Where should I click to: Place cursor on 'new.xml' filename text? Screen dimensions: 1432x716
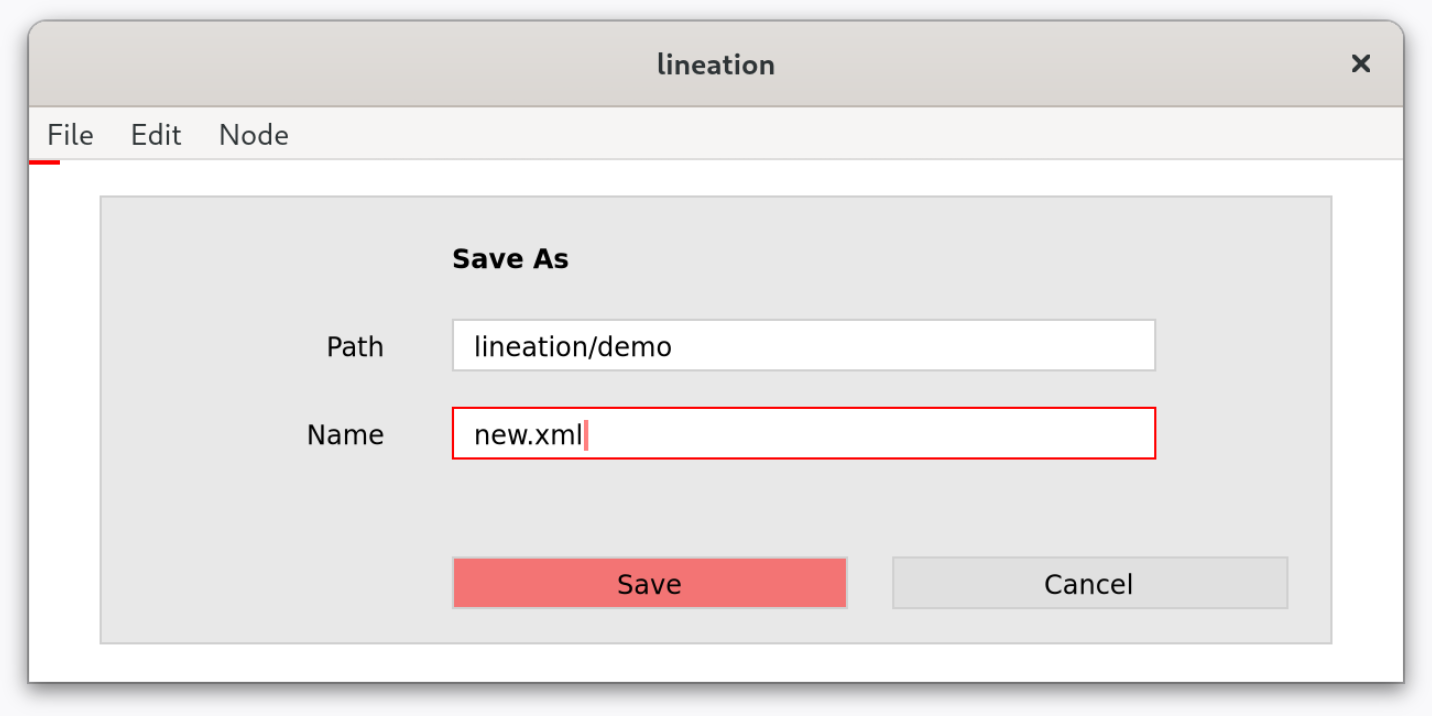point(528,435)
